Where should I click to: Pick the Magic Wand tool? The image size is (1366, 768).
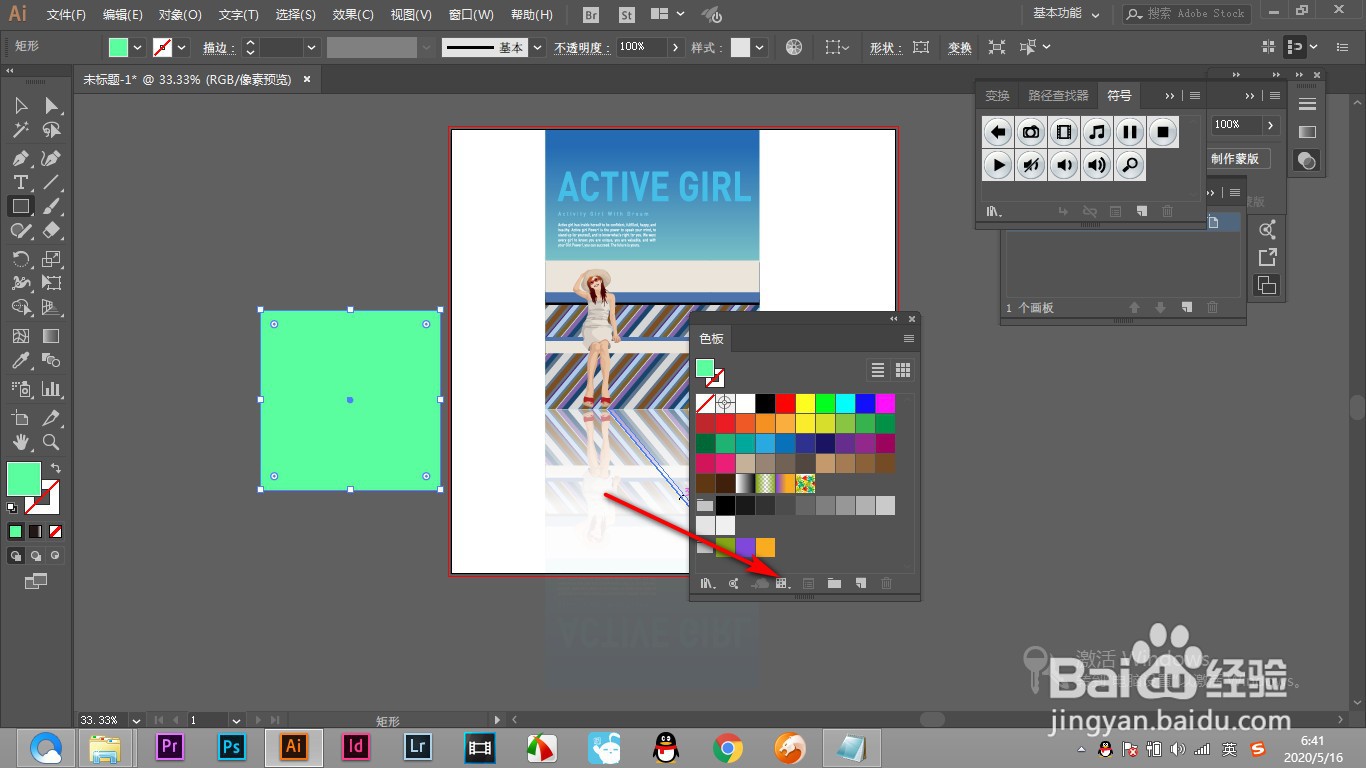[x=20, y=131]
